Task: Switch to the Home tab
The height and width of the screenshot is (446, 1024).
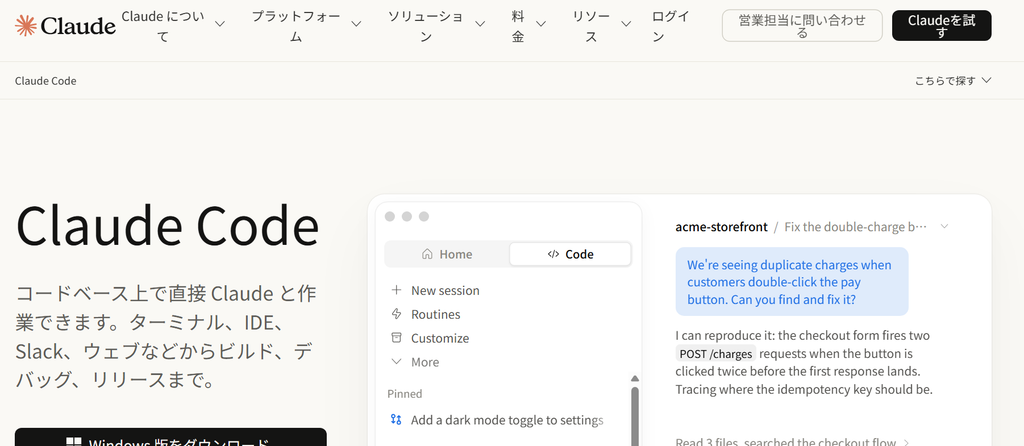Action: (447, 254)
